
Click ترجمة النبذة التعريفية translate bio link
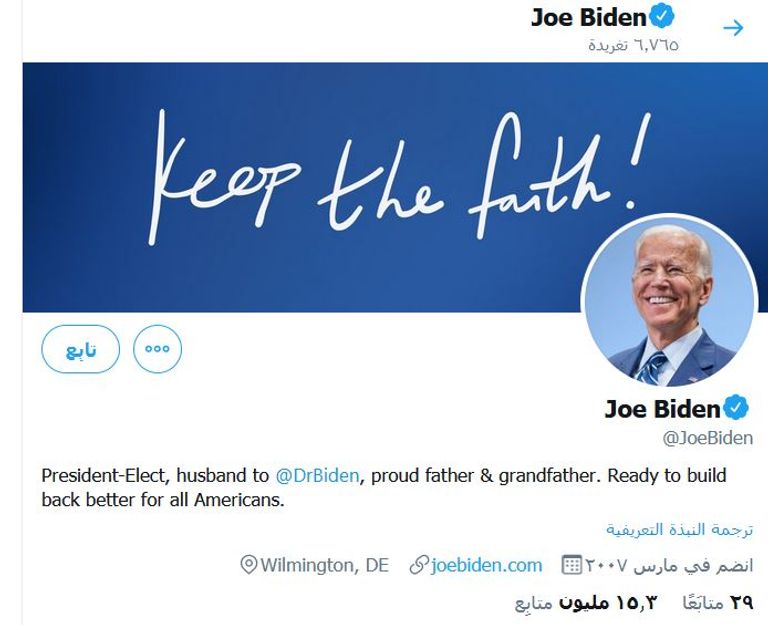(x=679, y=529)
